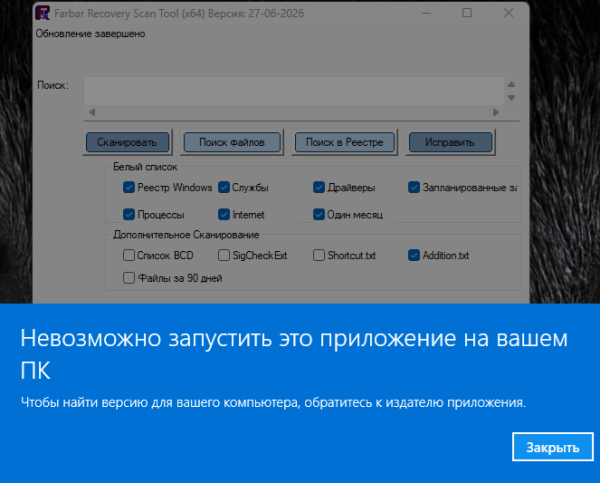Viewport: 600px width, 483px height.
Task: Click the Обновление завершено status text
Action: pos(90,34)
